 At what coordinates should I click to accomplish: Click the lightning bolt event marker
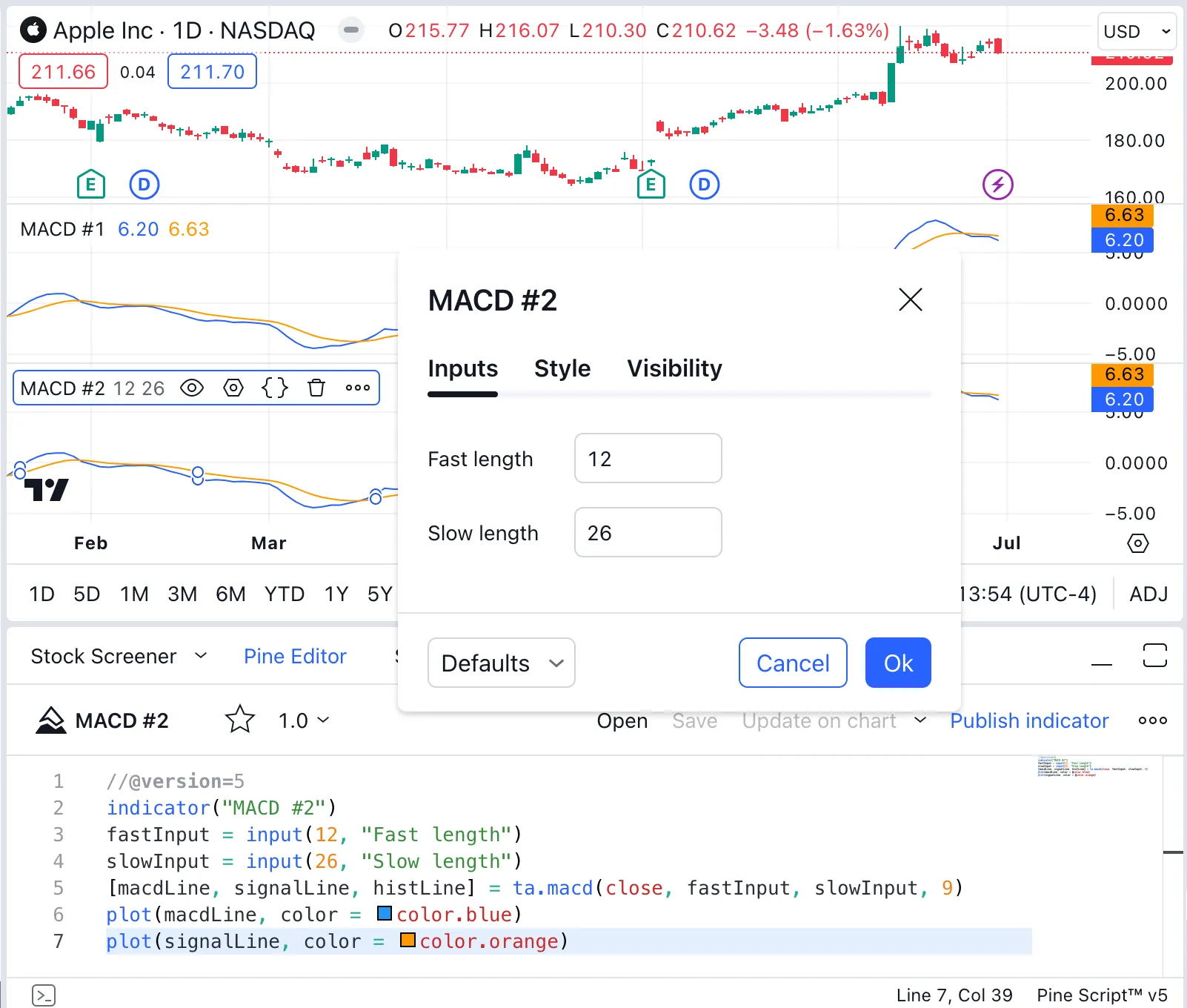997,185
